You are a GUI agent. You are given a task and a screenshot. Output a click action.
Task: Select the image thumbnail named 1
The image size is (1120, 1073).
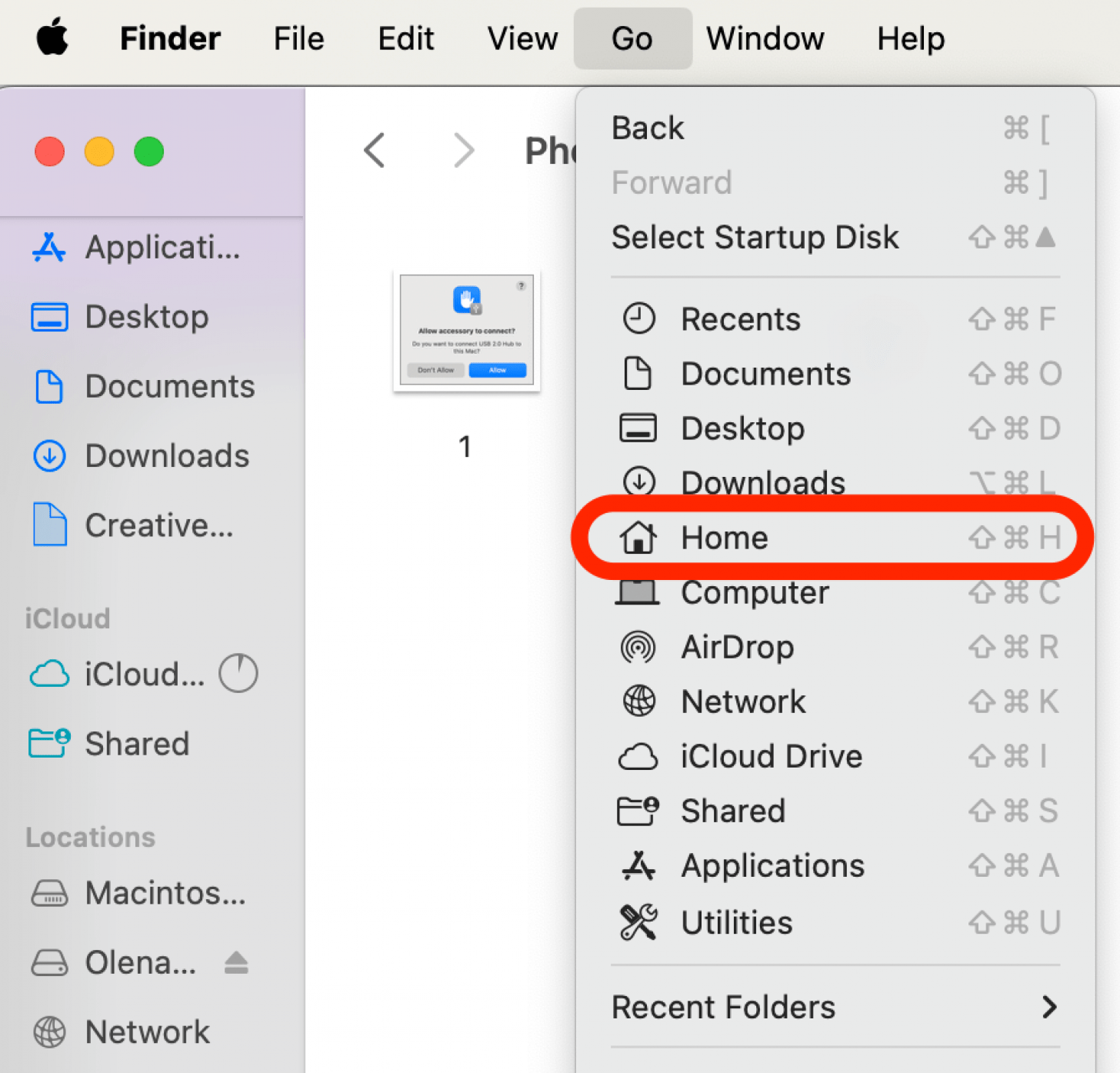[x=466, y=332]
